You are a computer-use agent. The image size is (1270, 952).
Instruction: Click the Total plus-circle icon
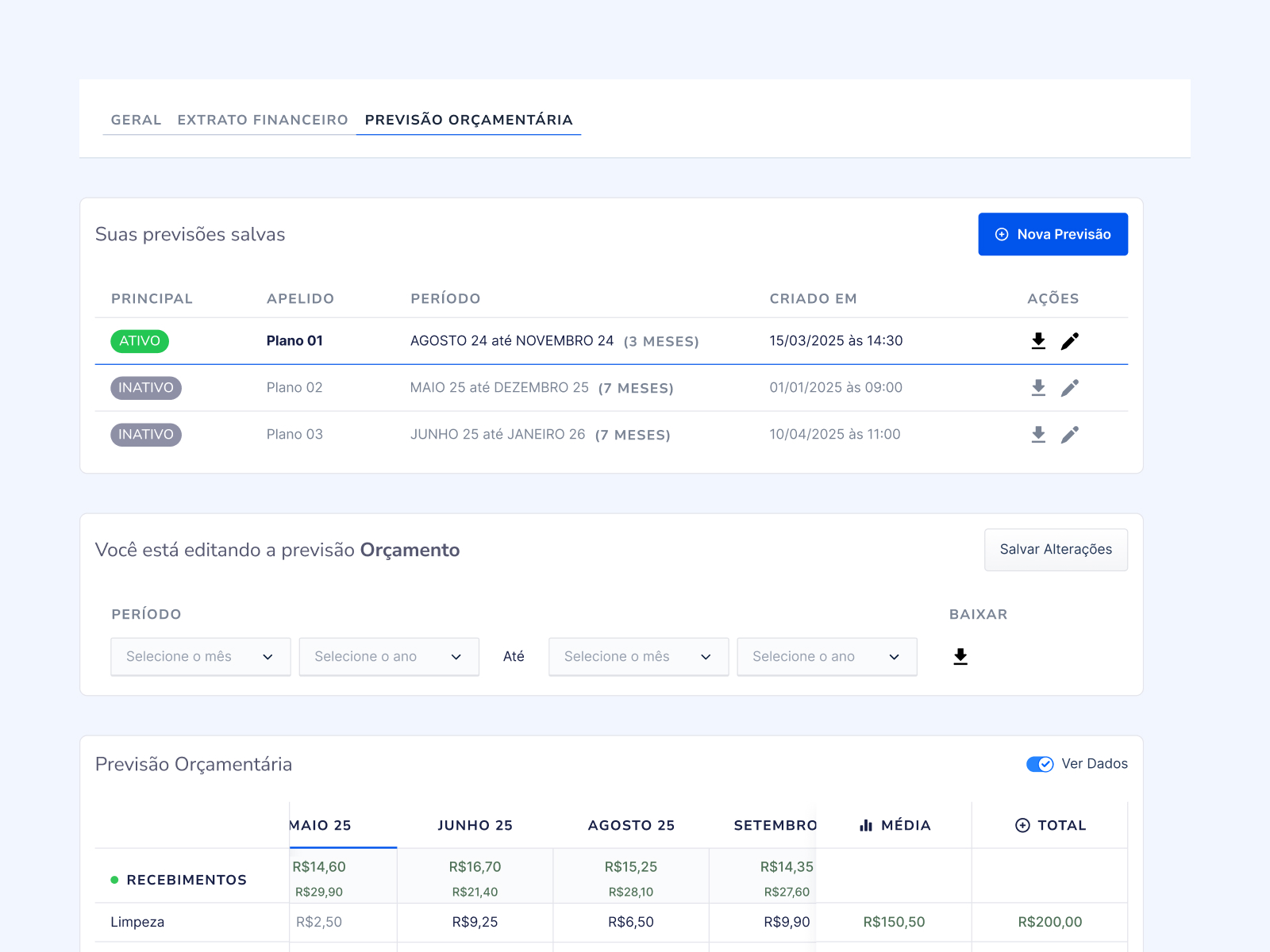[1022, 826]
